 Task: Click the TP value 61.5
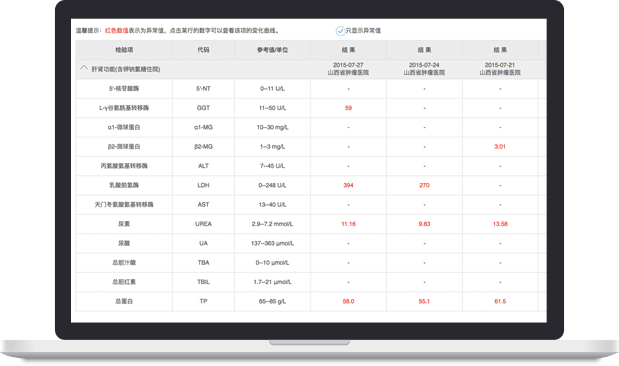click(x=500, y=301)
